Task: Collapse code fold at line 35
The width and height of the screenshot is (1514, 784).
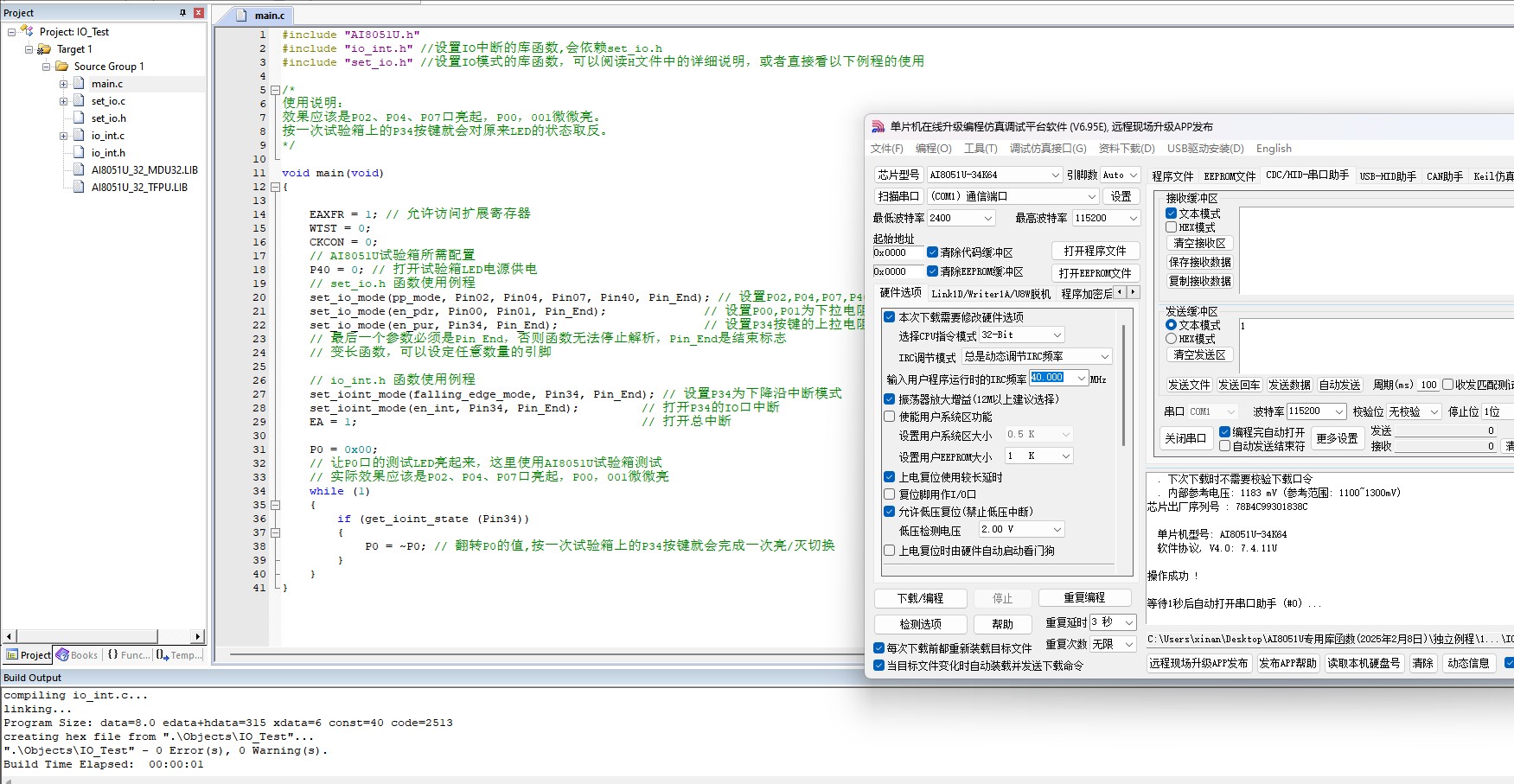Action: pyautogui.click(x=275, y=505)
